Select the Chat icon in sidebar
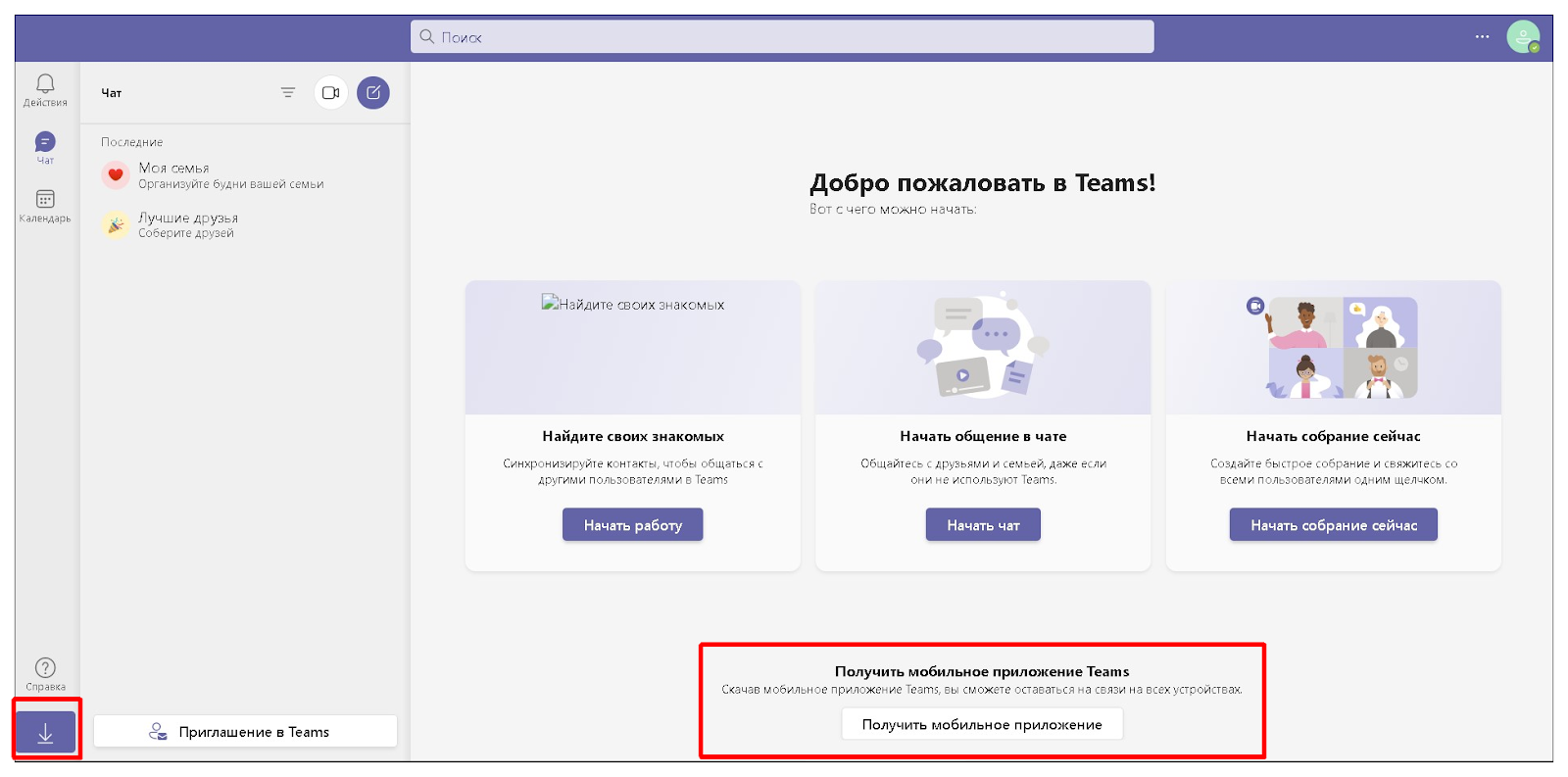Image resolution: width=1568 pixels, height=777 pixels. (x=45, y=146)
